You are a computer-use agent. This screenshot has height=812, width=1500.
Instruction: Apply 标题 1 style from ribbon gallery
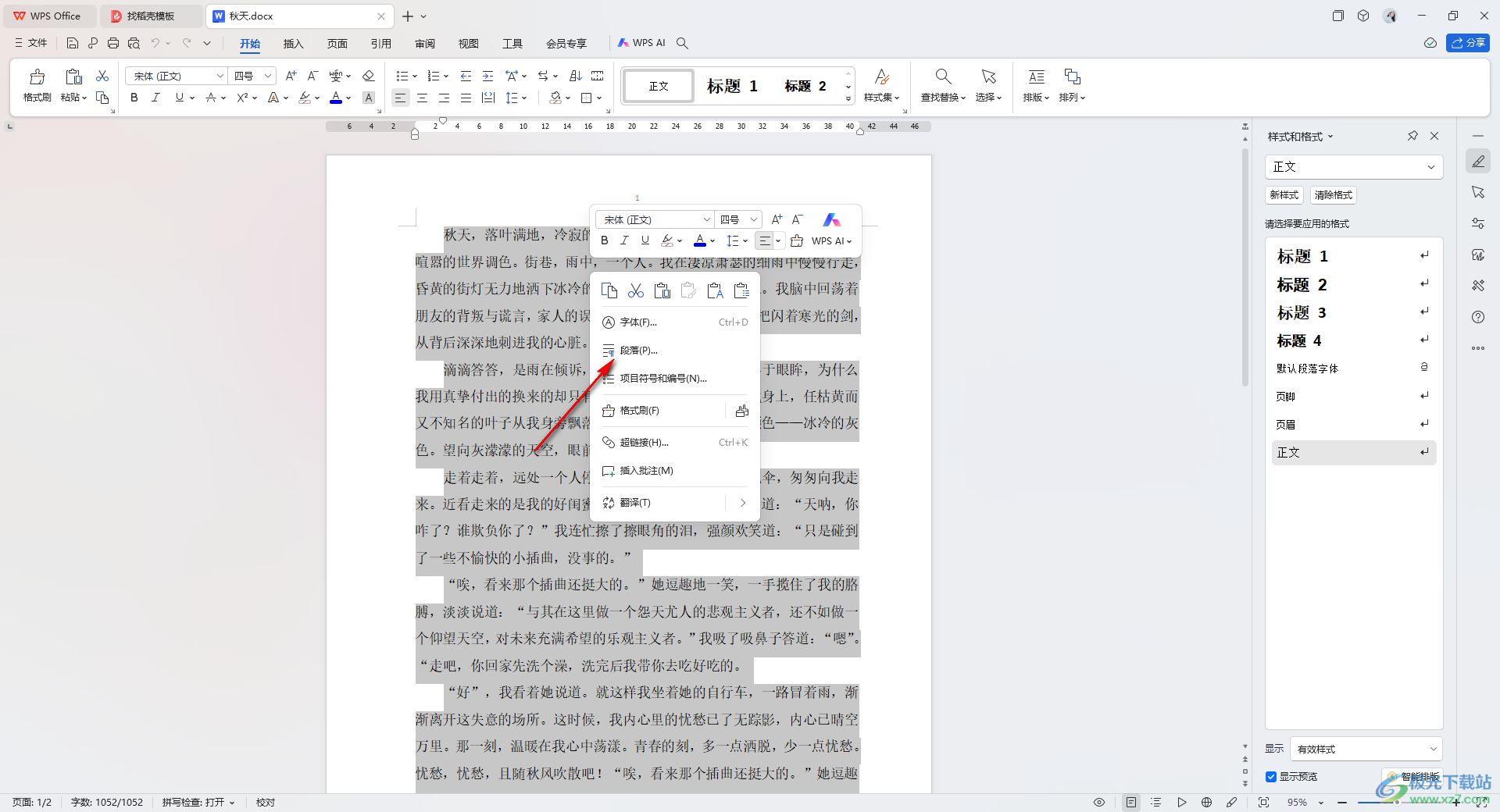(732, 86)
